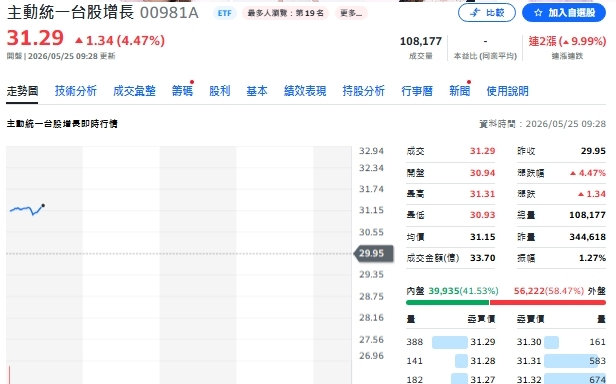Click the 最低 30.93 value
The image size is (616, 384).
[x=482, y=215]
